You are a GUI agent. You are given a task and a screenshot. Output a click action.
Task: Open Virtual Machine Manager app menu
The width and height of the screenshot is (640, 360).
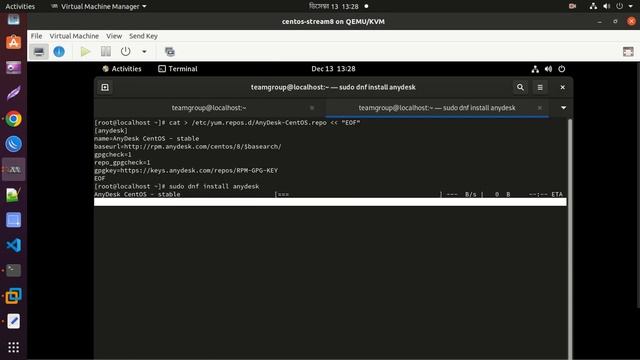[98, 6]
